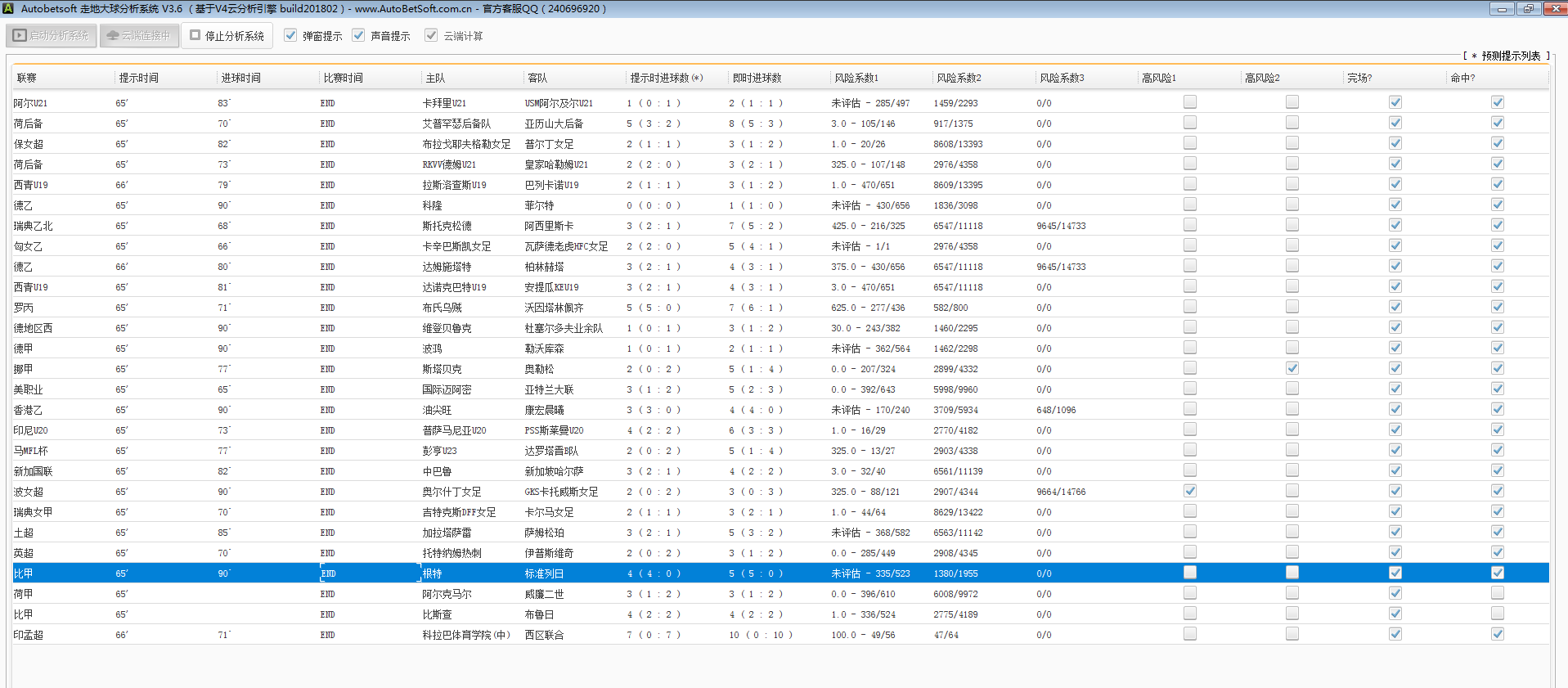This screenshot has height=688, width=1568.
Task: Click the 启动分析系统 start button
Action: click(52, 36)
